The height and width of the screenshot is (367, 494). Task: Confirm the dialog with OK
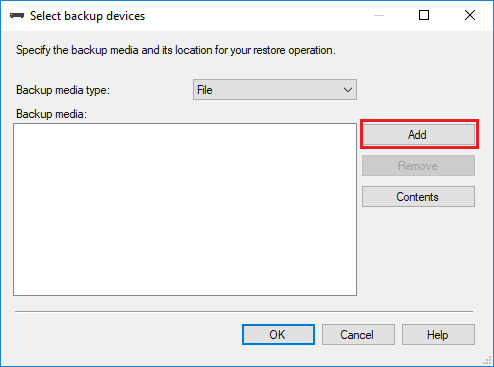click(x=278, y=334)
